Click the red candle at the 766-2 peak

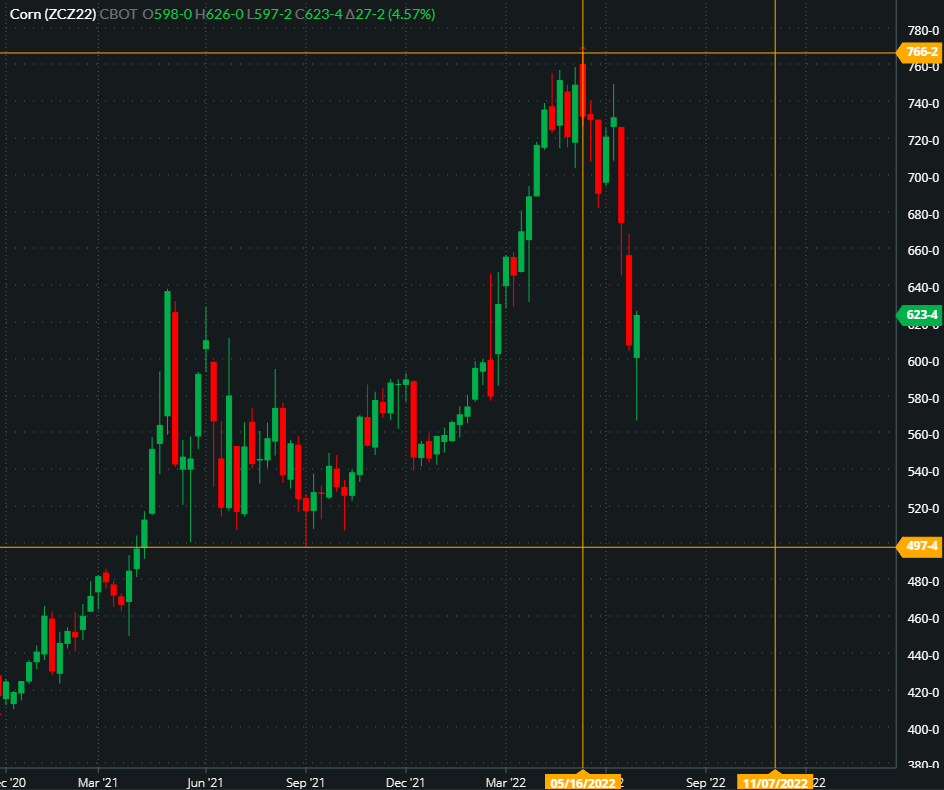(x=582, y=90)
